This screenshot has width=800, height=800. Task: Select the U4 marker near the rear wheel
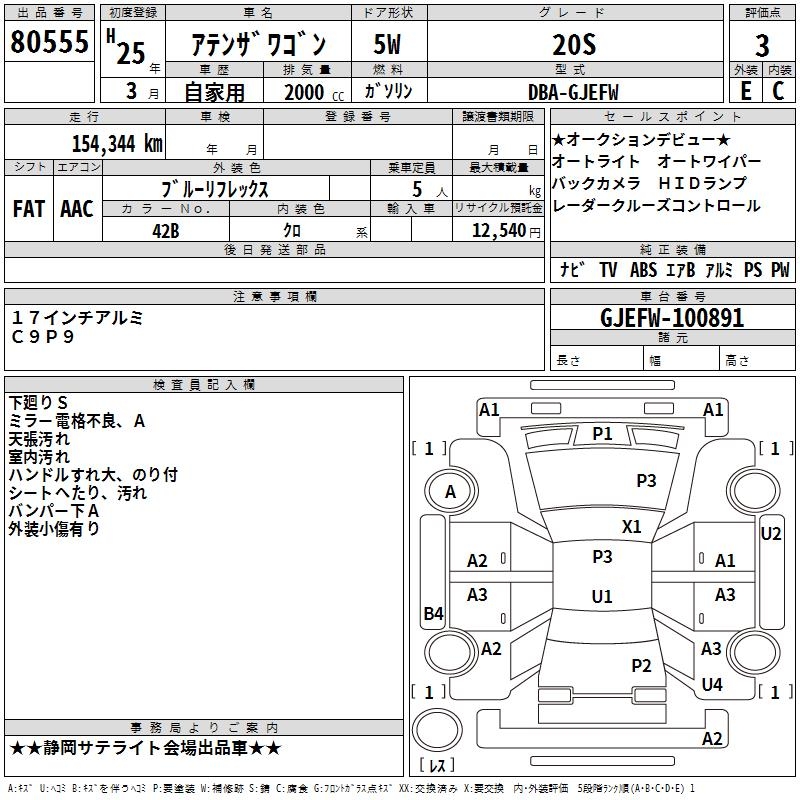(712, 685)
